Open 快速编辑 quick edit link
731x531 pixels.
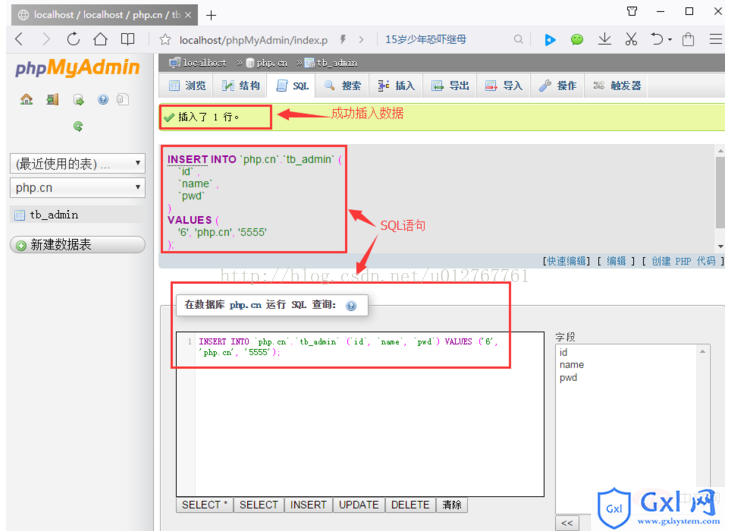(566, 261)
